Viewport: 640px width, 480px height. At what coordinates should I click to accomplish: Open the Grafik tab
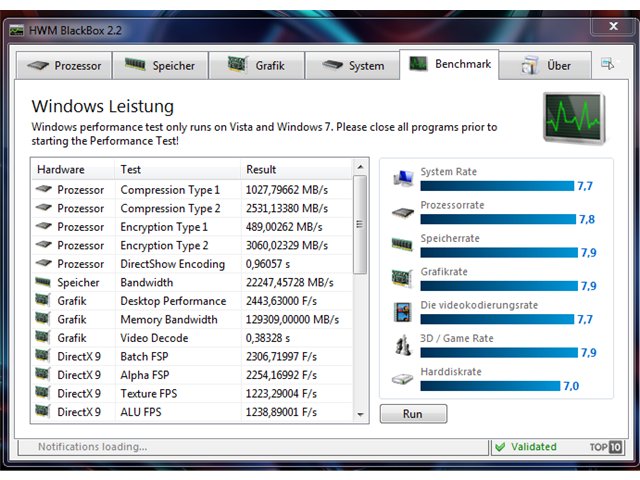[257, 65]
